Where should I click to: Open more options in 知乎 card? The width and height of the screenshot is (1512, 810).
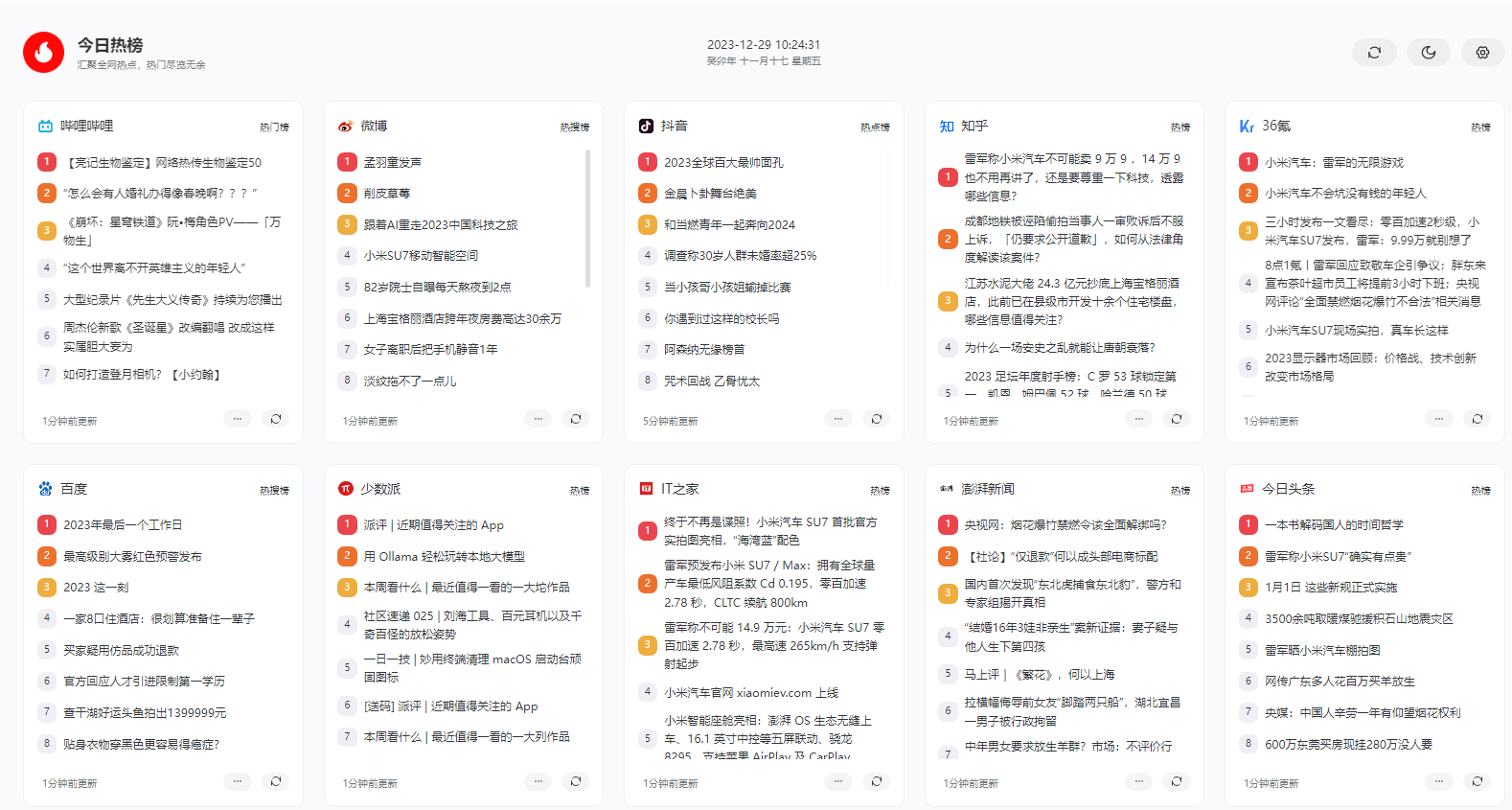point(1138,419)
